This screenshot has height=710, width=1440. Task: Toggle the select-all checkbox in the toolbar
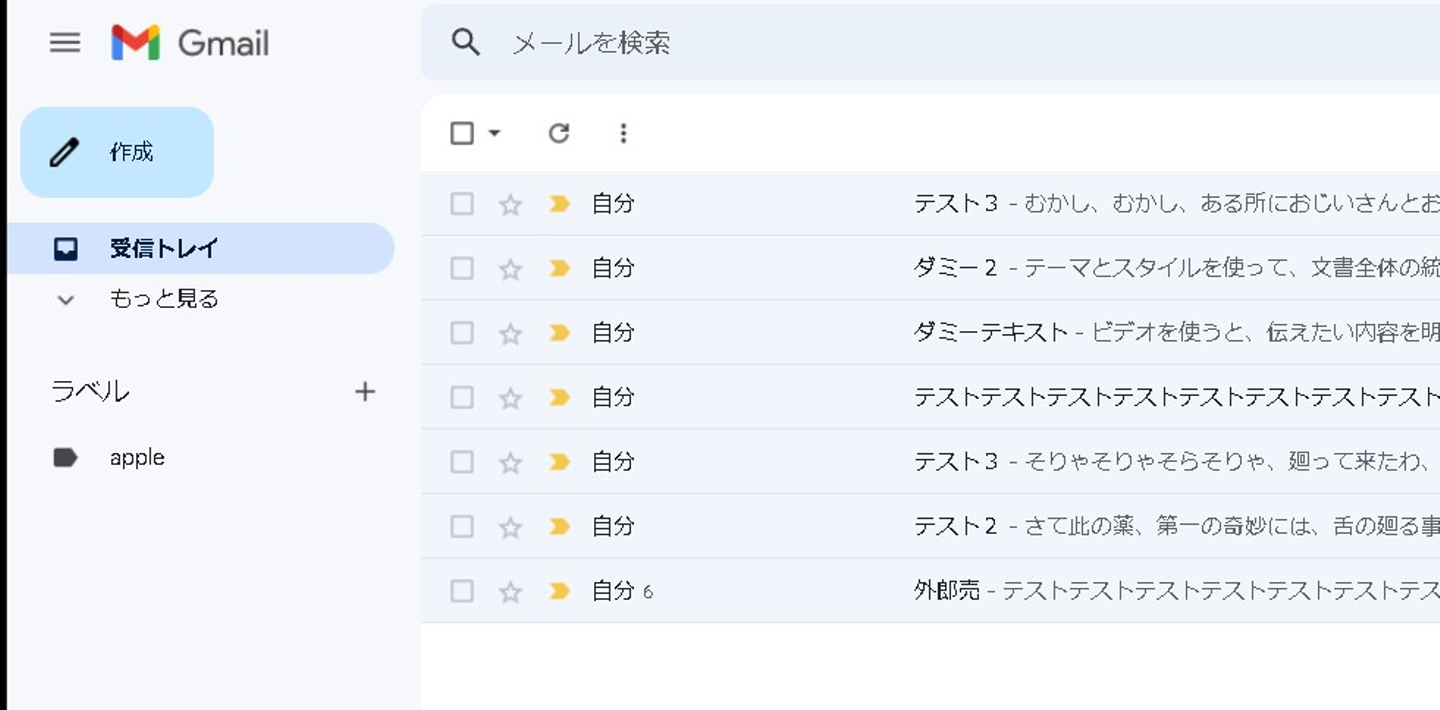tap(462, 133)
